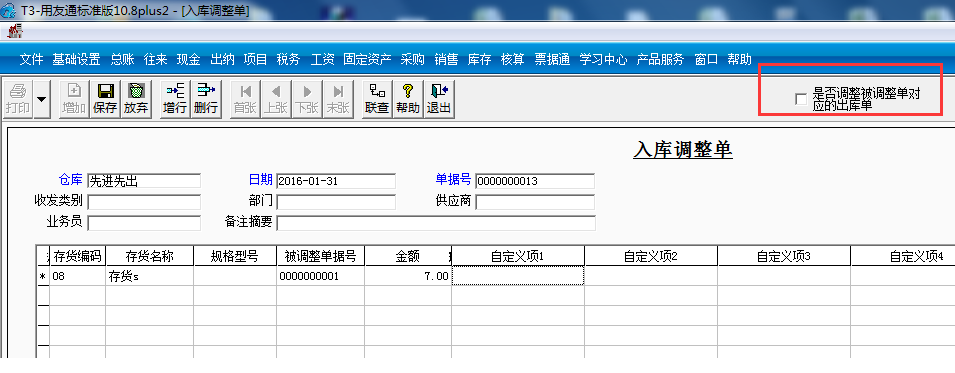955x373 pixels.
Task: Select the cell with inventory code 08
Action: click(x=77, y=276)
